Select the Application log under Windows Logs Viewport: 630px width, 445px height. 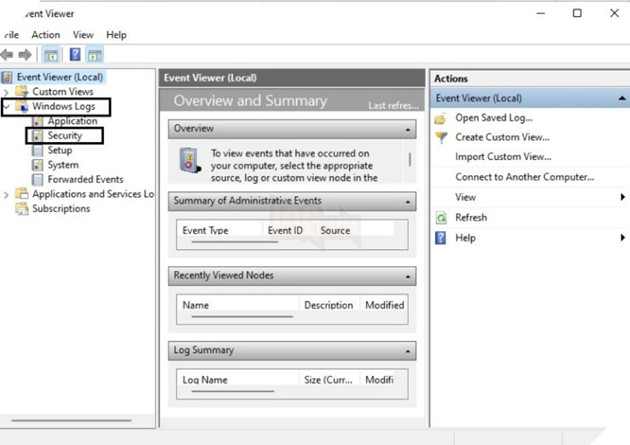72,121
